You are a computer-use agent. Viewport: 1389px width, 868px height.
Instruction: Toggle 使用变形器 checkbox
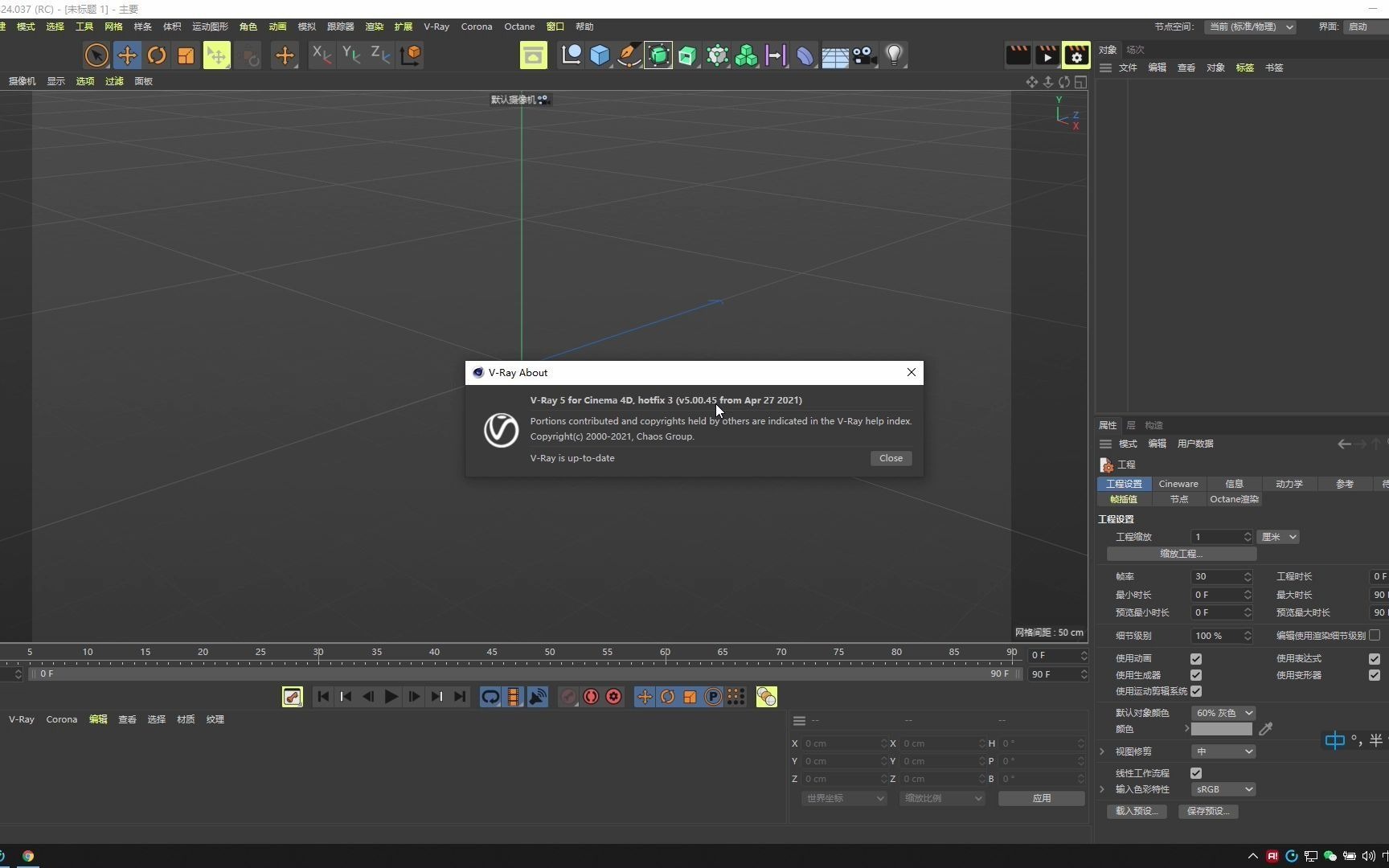click(x=1374, y=675)
